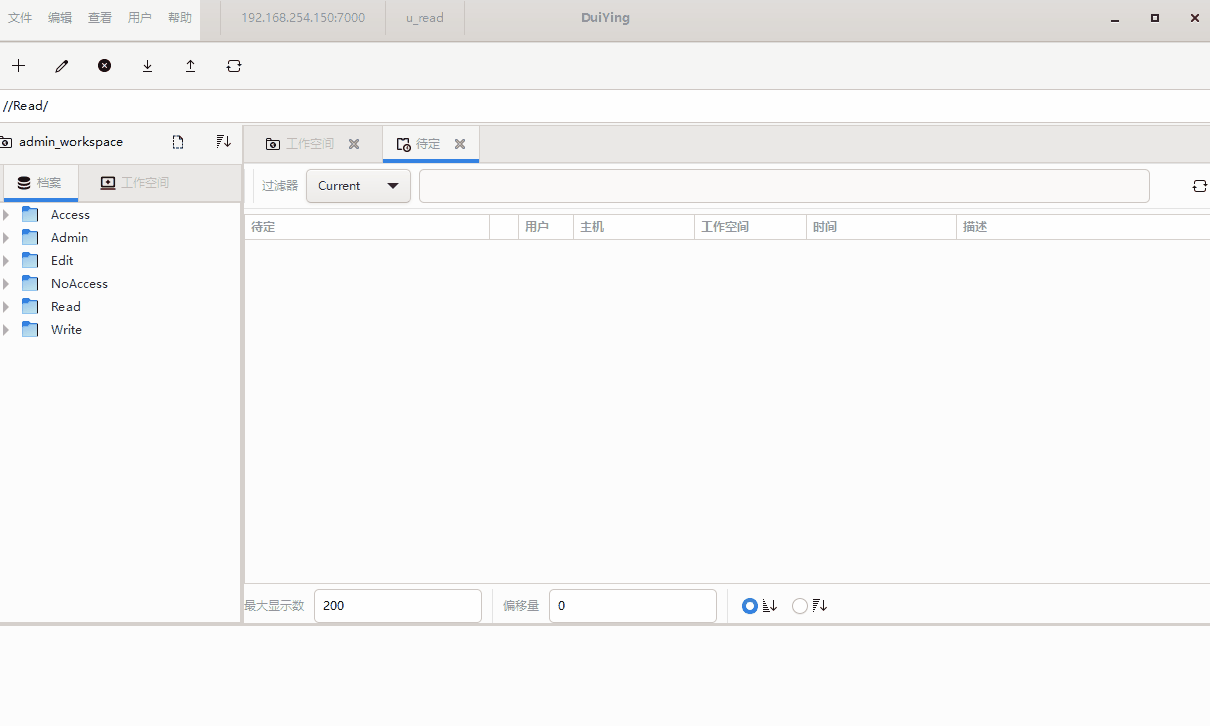This screenshot has height=726, width=1210.
Task: Open the Current filter dropdown
Action: 358,186
